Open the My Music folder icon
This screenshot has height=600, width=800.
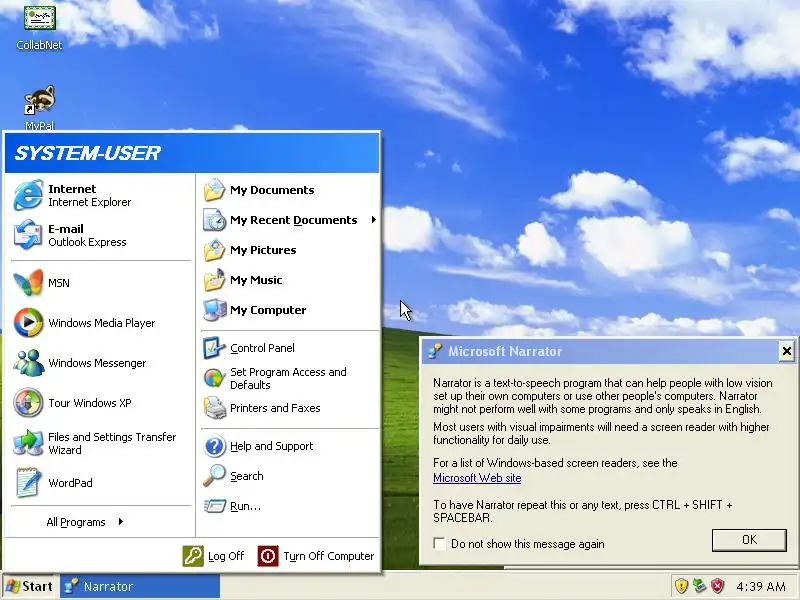pos(214,280)
